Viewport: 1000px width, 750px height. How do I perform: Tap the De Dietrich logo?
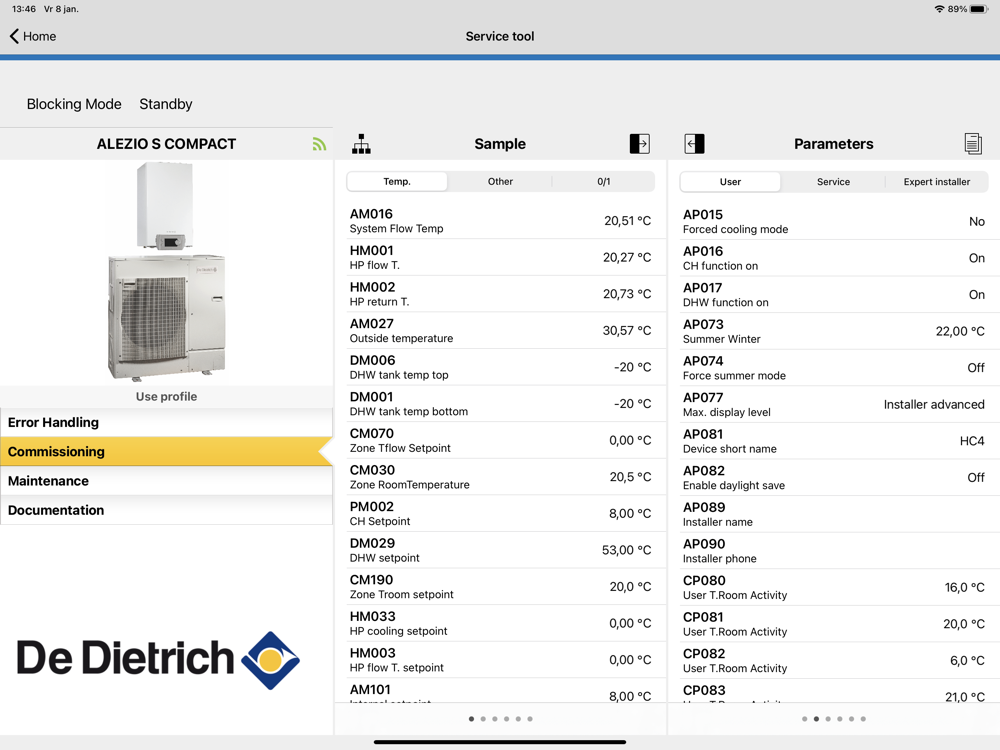[x=158, y=660]
